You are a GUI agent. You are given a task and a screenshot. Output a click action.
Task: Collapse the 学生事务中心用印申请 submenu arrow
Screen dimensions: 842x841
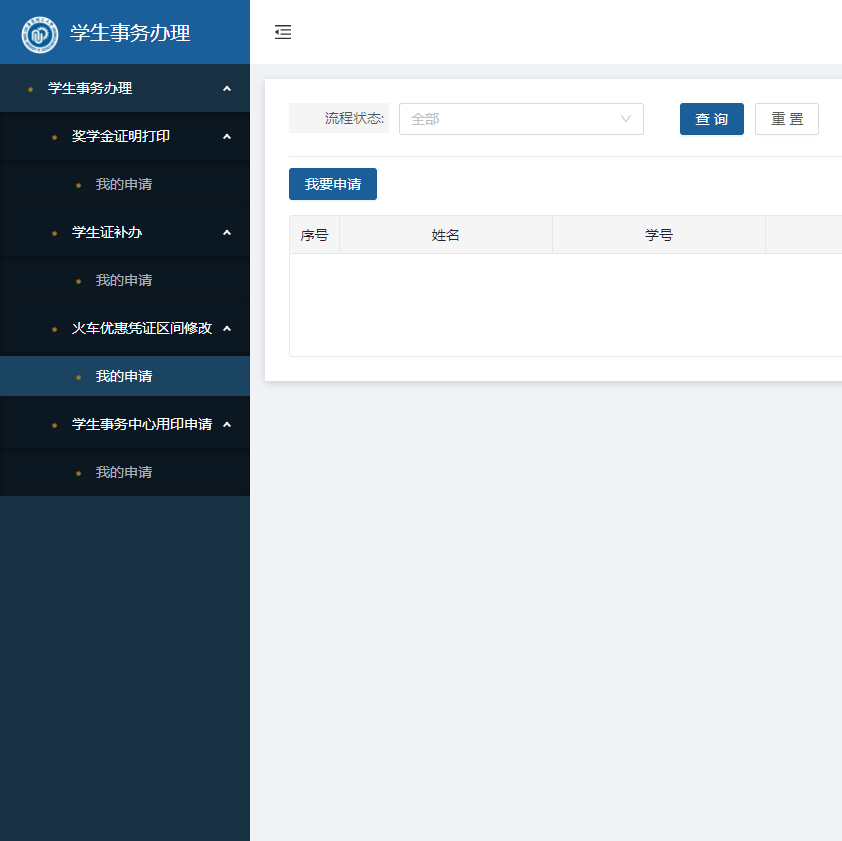pos(227,424)
